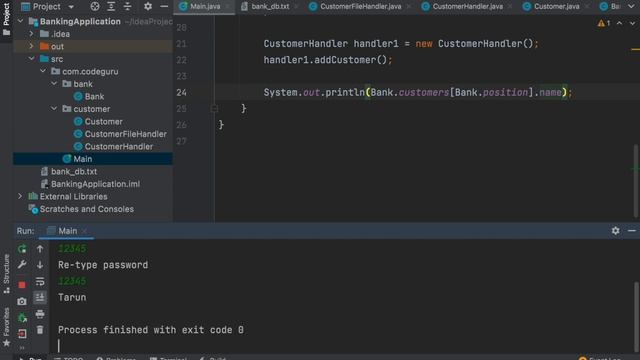Toggle soft-wrap in the console
The width and height of the screenshot is (640, 360).
[x=40, y=281]
